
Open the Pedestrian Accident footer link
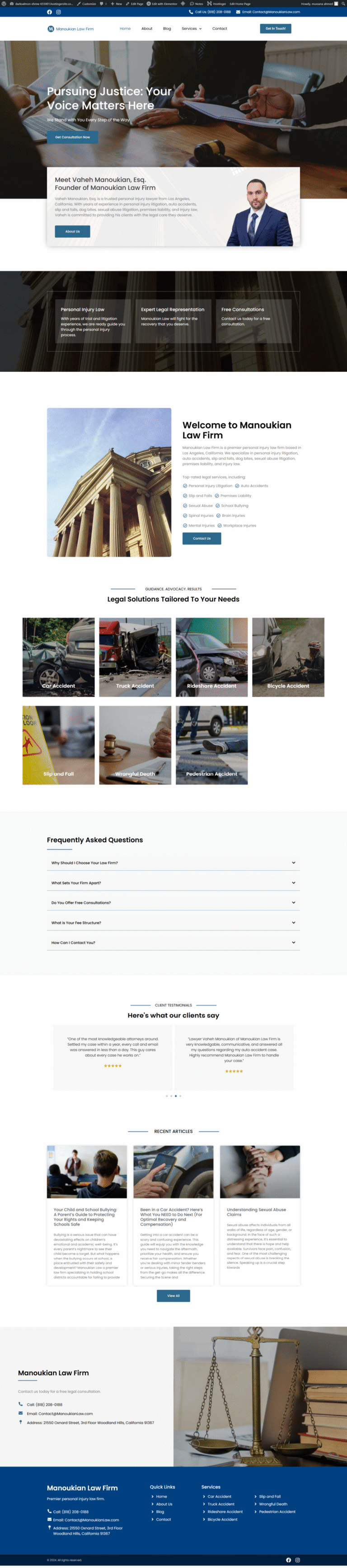pos(277,1512)
